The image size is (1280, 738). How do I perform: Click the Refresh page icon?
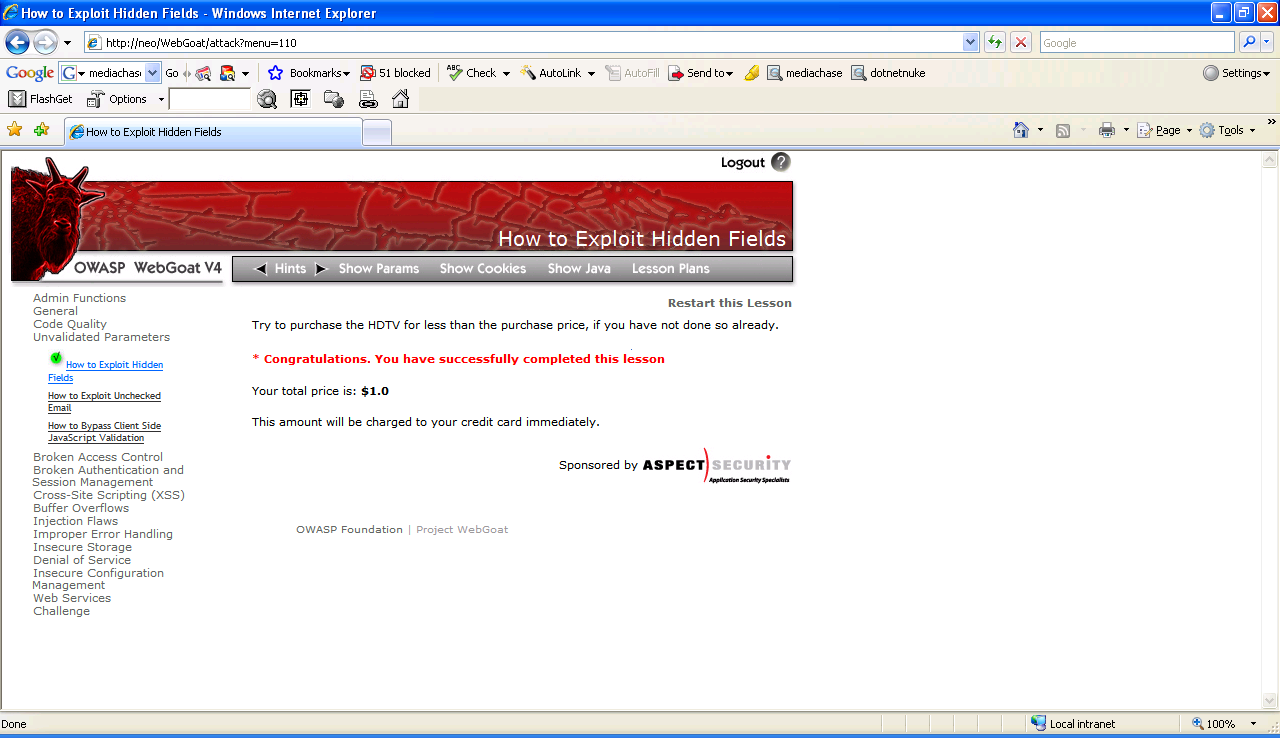(994, 42)
